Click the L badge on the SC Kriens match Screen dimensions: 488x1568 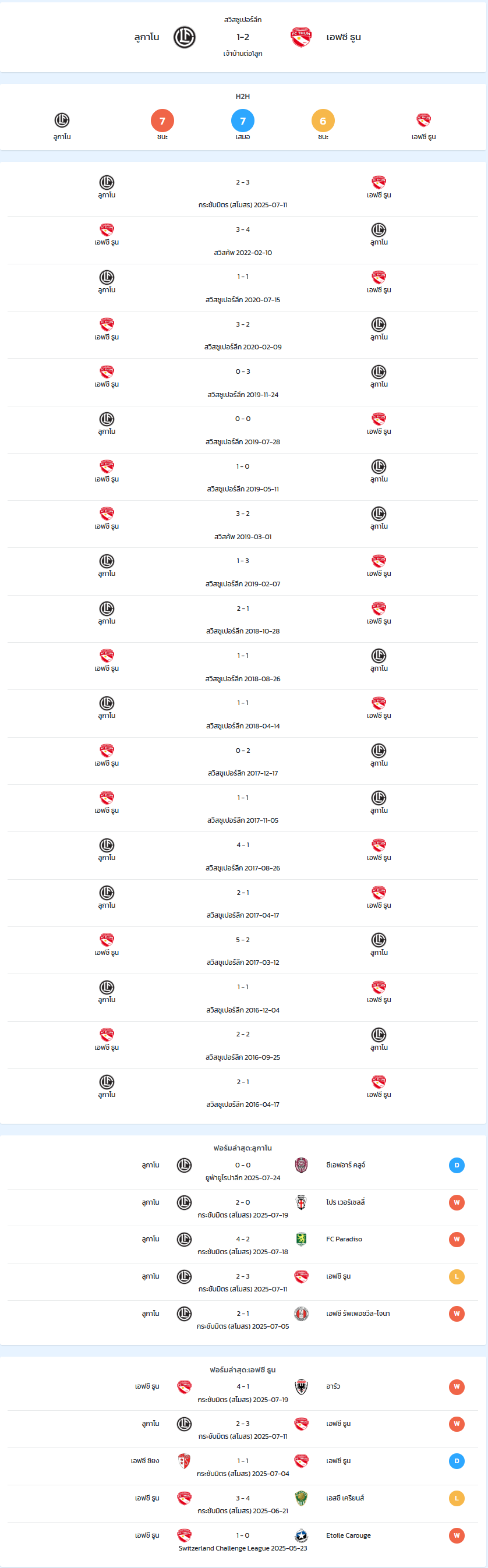click(x=457, y=1498)
